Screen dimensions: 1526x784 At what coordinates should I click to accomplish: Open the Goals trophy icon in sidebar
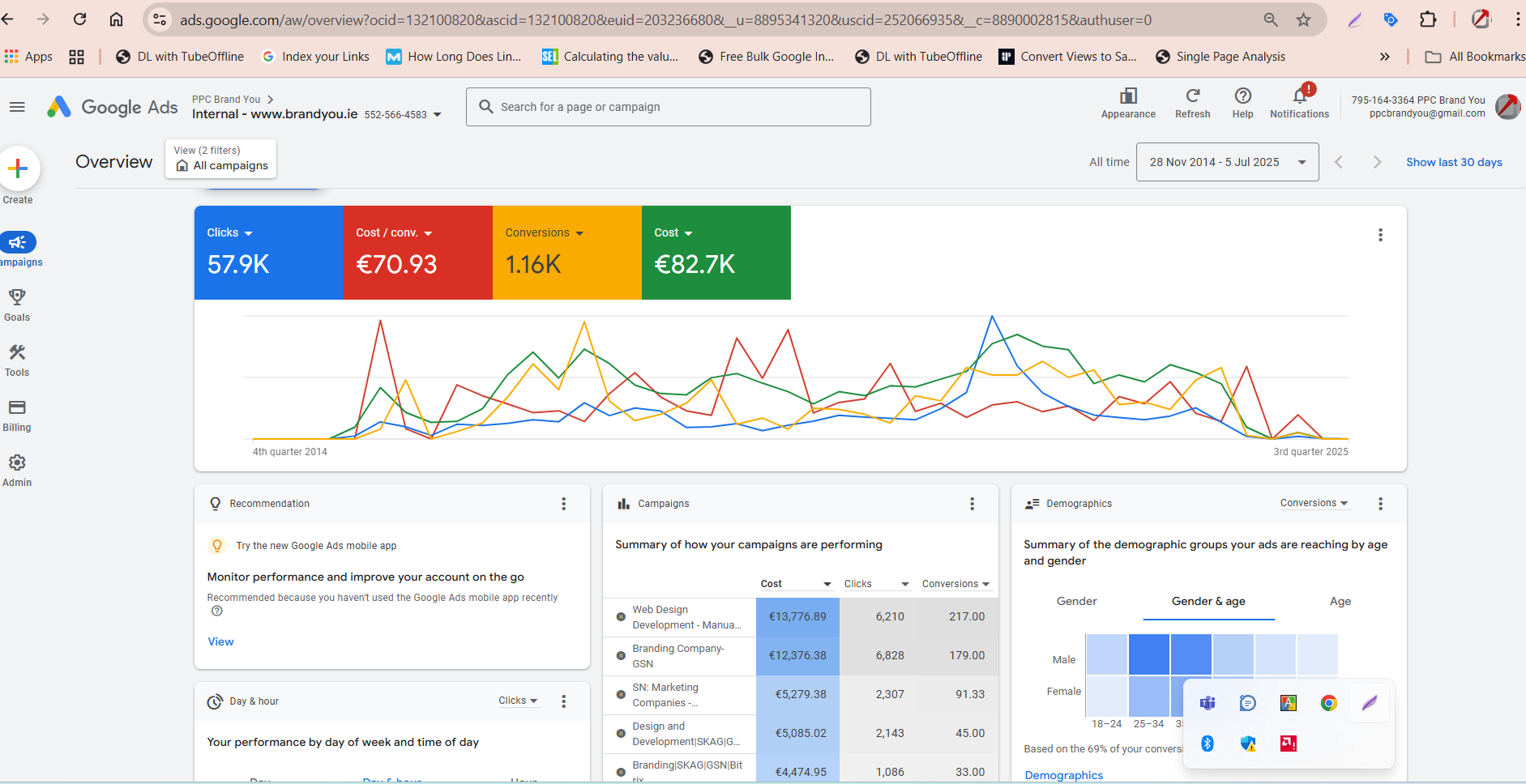[x=17, y=297]
